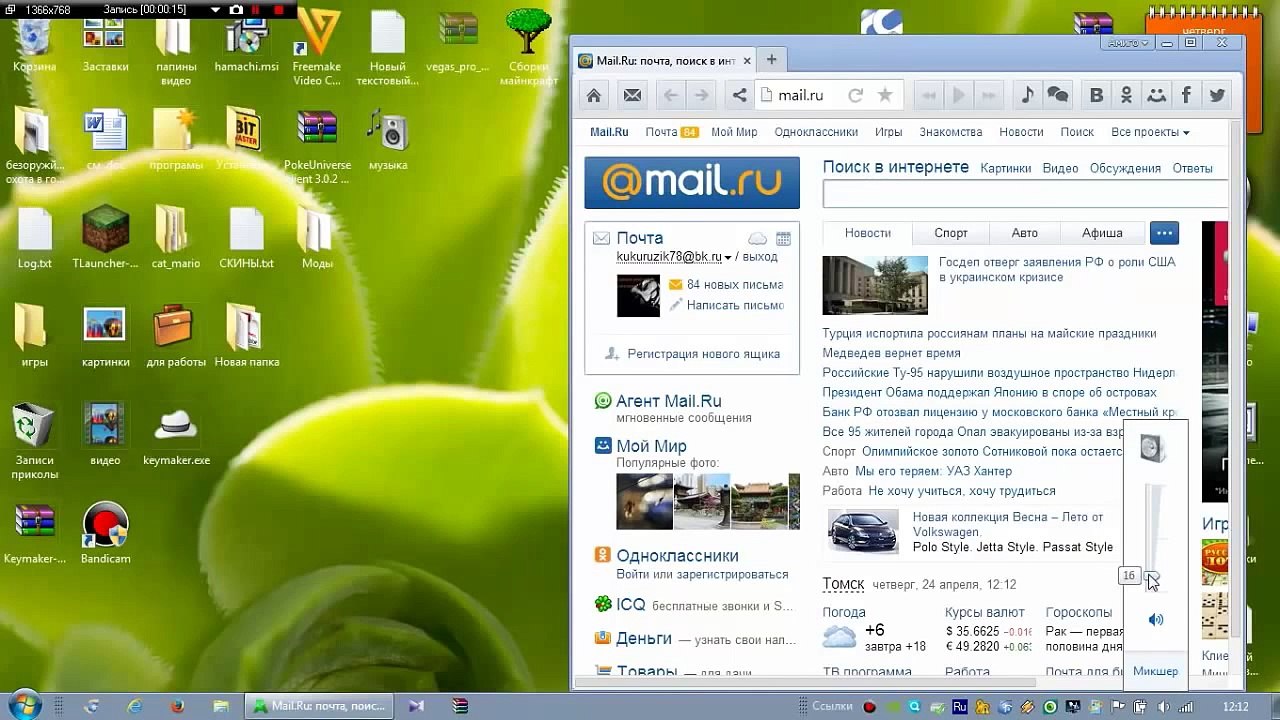Open the Moi Mir smiley toolbar icon
Viewport: 1280px width, 720px height.
click(1156, 95)
